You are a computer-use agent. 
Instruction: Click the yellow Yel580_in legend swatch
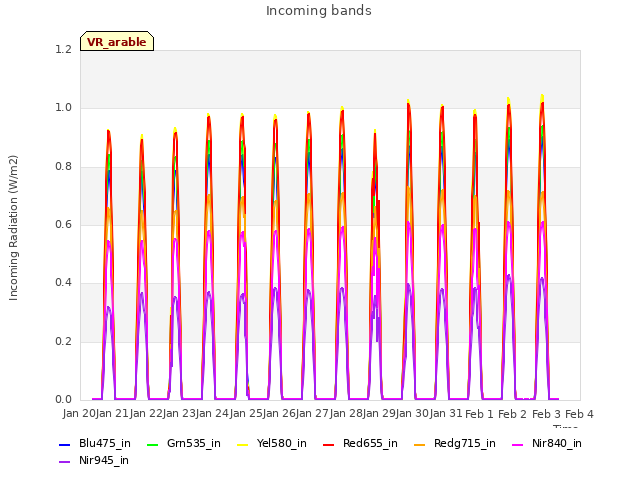point(242,444)
